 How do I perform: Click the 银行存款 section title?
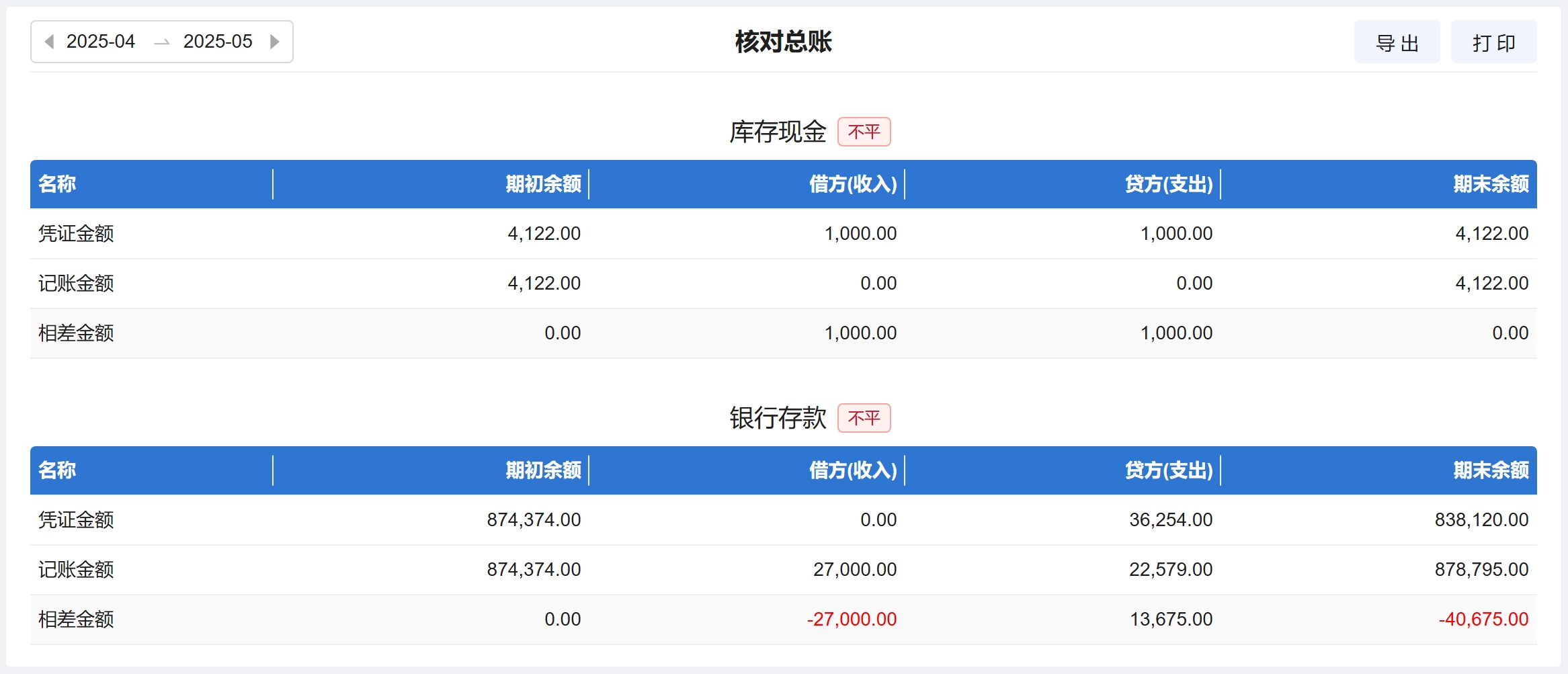(778, 418)
